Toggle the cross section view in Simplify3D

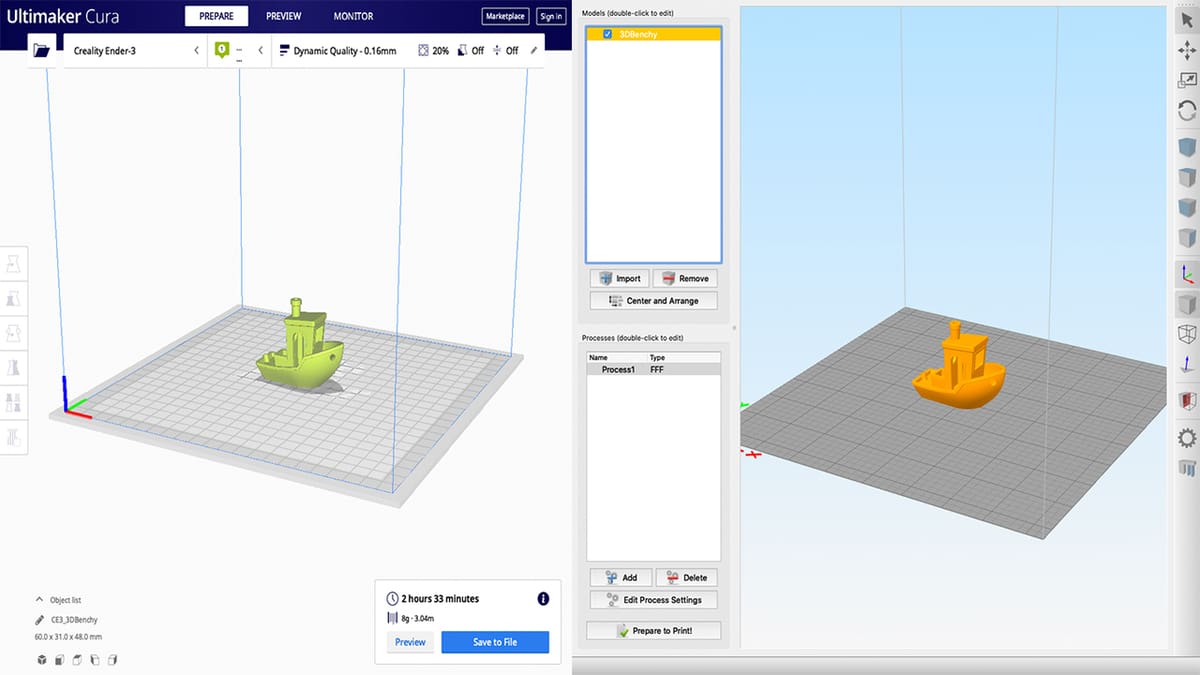1187,400
